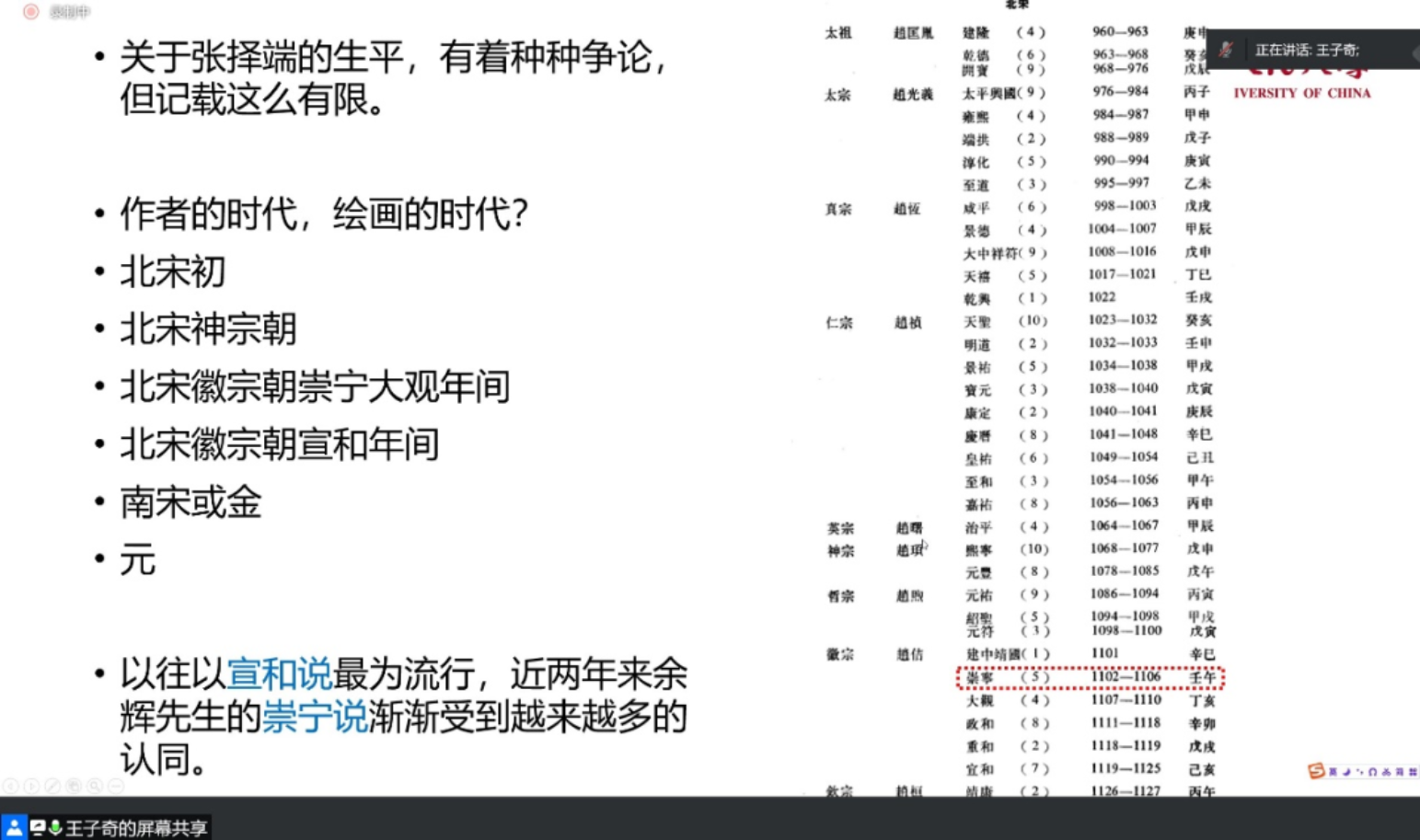Click the red recording indicator dot
Viewport: 1420px width, 840px height.
[x=30, y=12]
